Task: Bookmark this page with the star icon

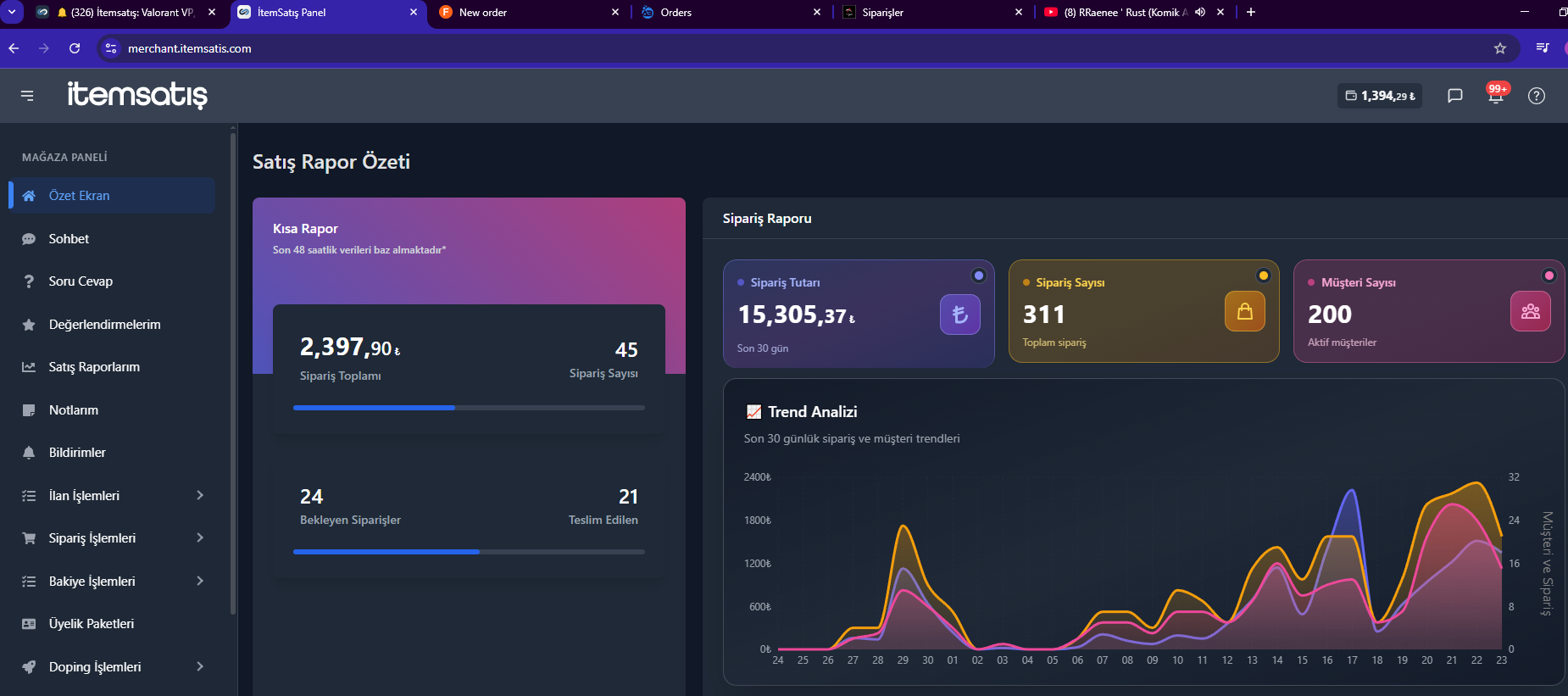Action: click(1500, 48)
